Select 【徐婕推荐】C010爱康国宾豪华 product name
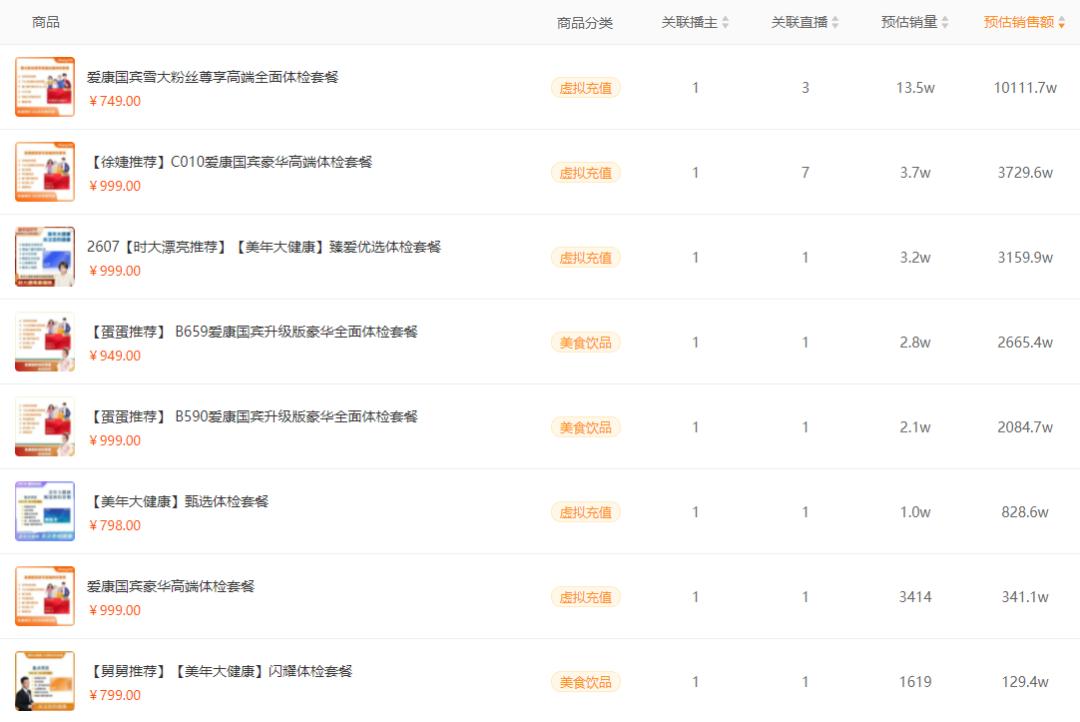Viewport: 1080px width, 722px height. pos(228,161)
